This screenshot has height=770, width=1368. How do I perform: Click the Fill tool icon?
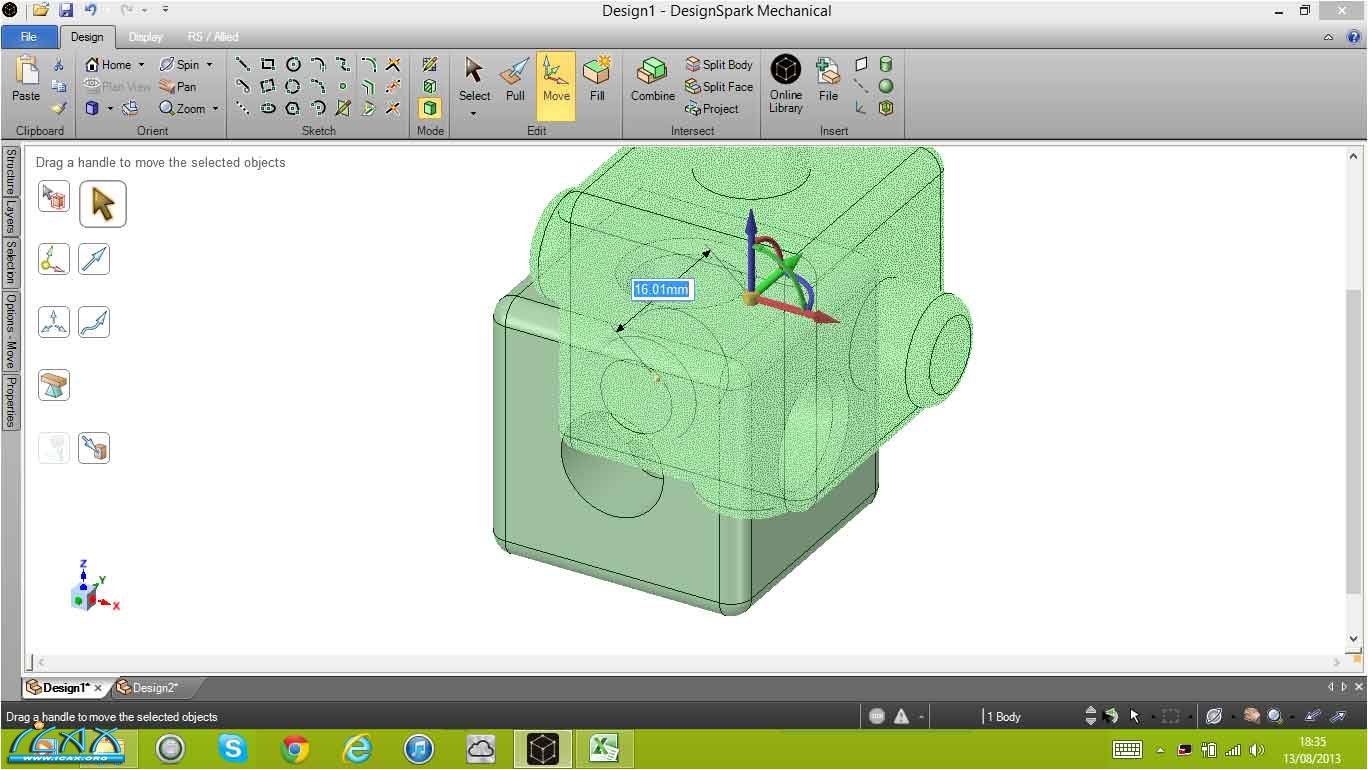pos(597,80)
